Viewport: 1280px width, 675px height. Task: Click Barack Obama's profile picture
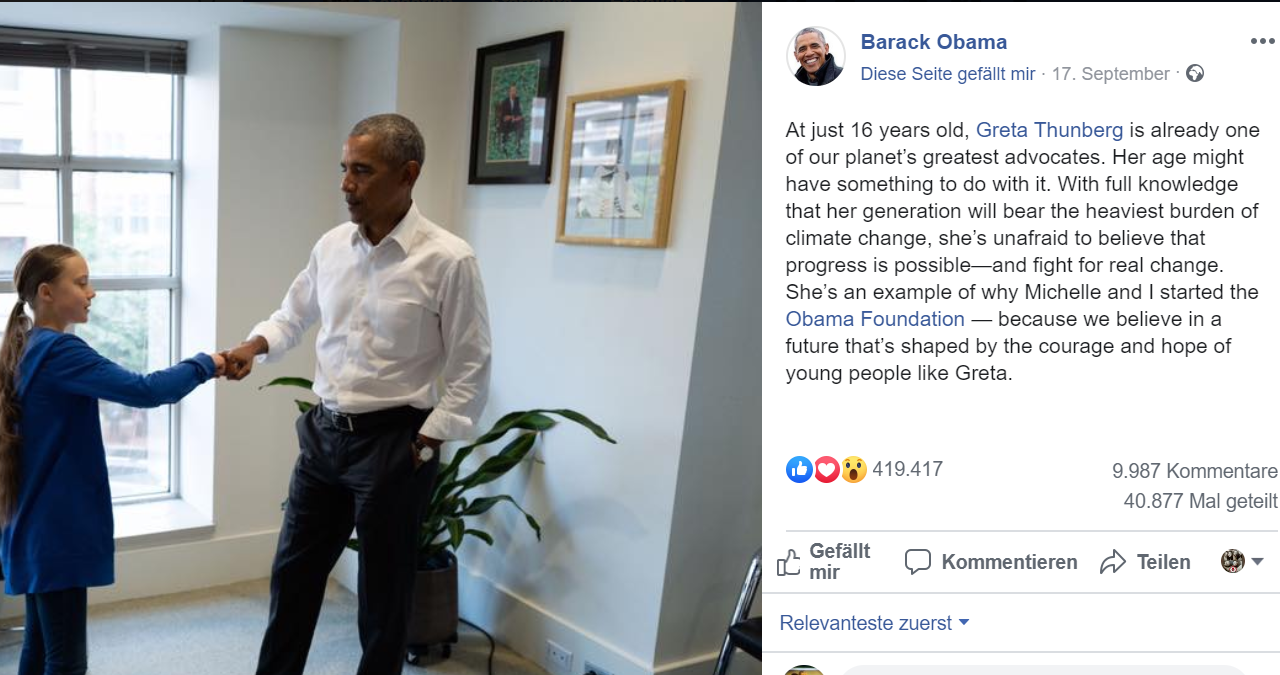click(x=816, y=56)
